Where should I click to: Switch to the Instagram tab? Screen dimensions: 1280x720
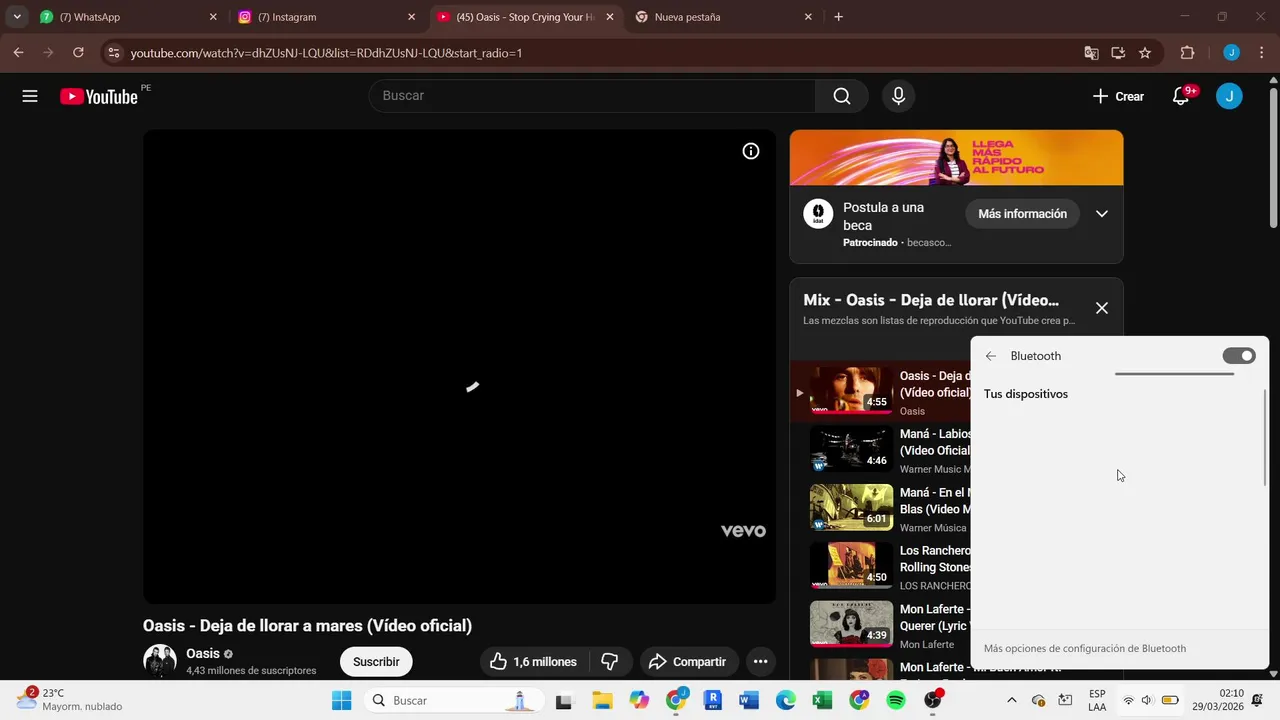[326, 17]
